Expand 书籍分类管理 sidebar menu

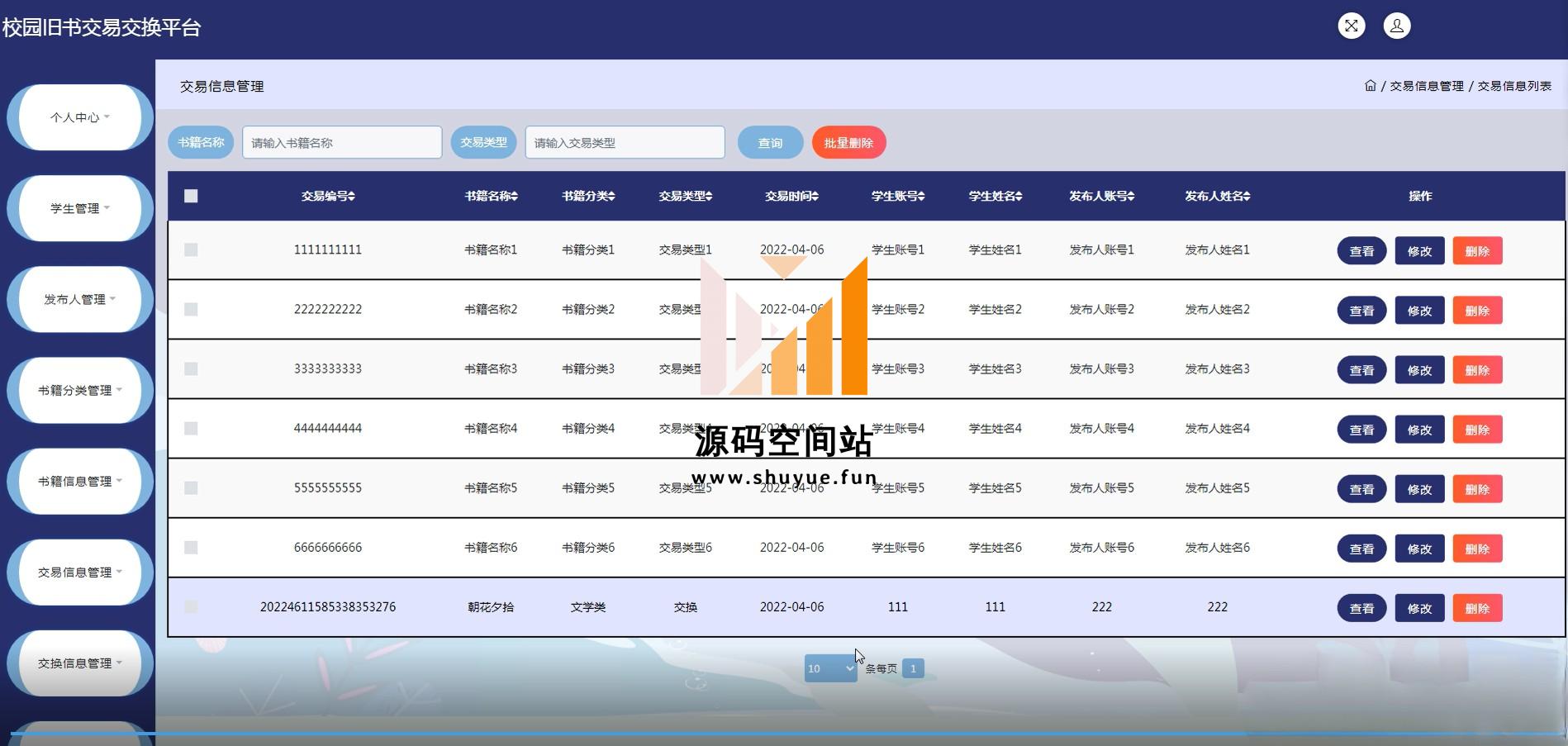coord(80,390)
